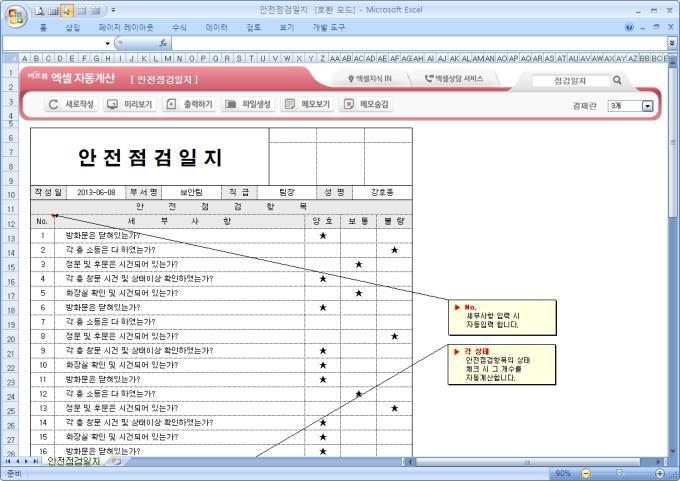The image size is (680, 481).
Task: Click the zoom in plus button
Action: 660,474
